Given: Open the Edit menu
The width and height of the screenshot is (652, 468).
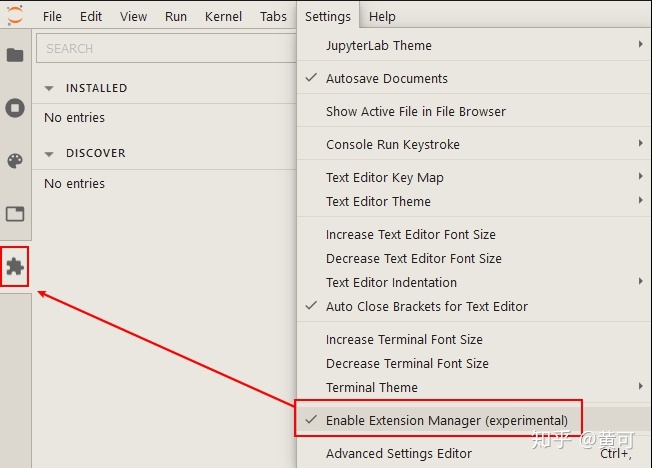Looking at the screenshot, I should (91, 16).
